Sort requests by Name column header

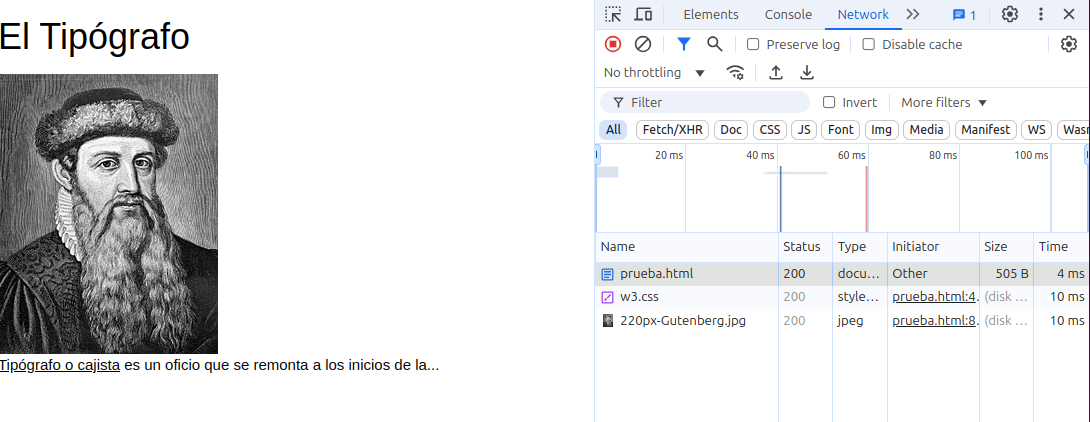687,247
